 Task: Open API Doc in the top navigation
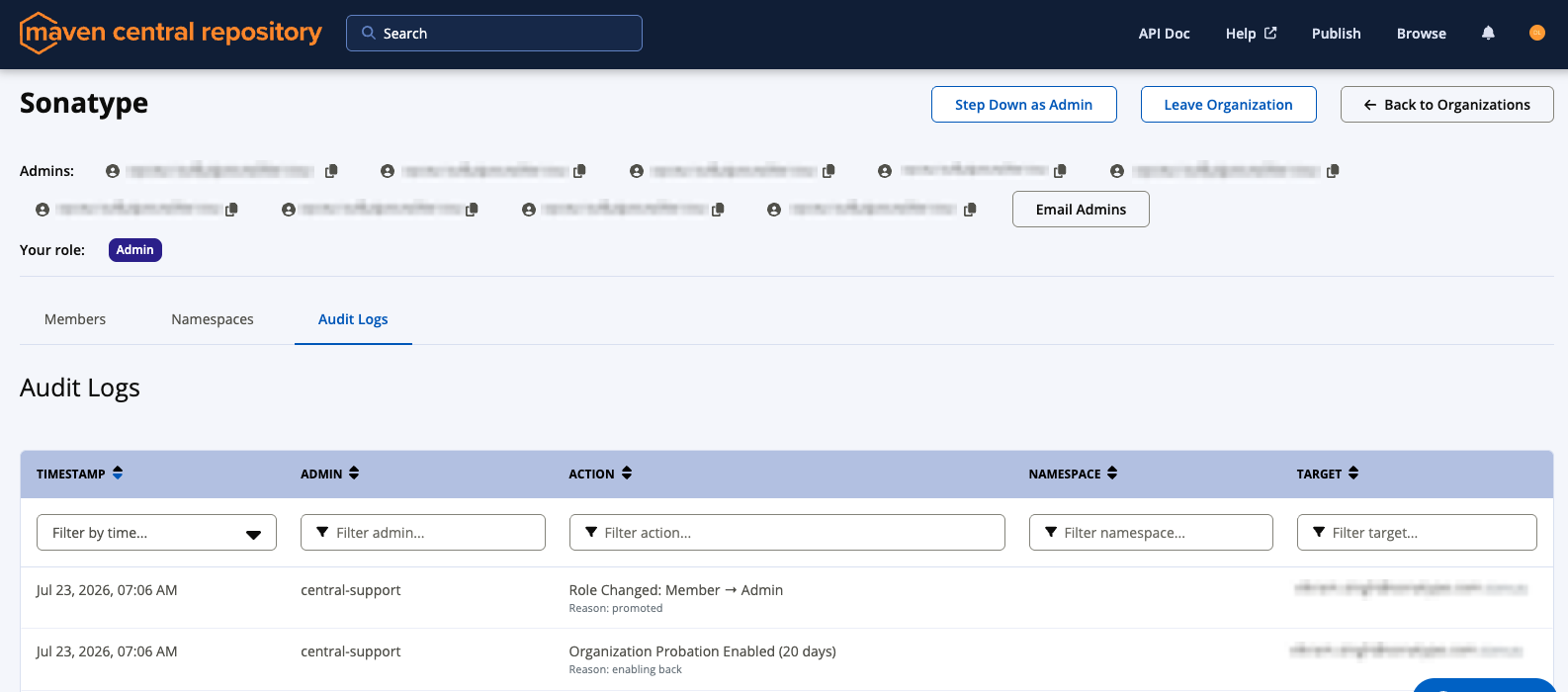(x=1164, y=34)
